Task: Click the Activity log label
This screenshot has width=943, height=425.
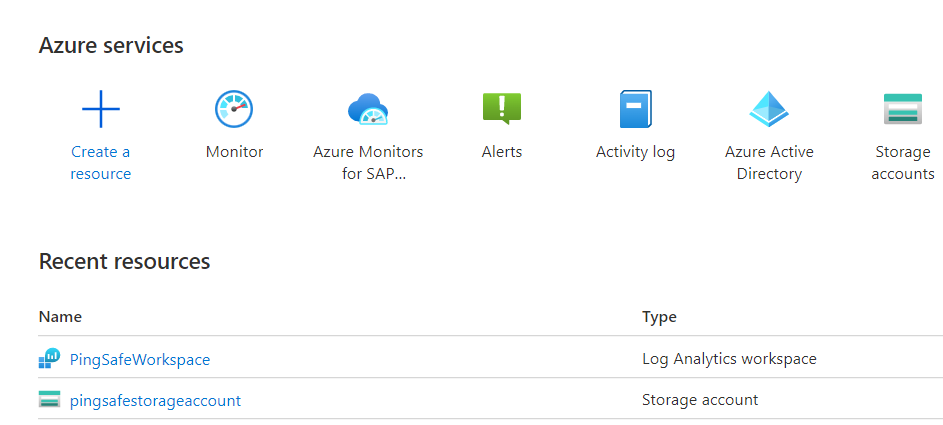Action: pos(635,152)
